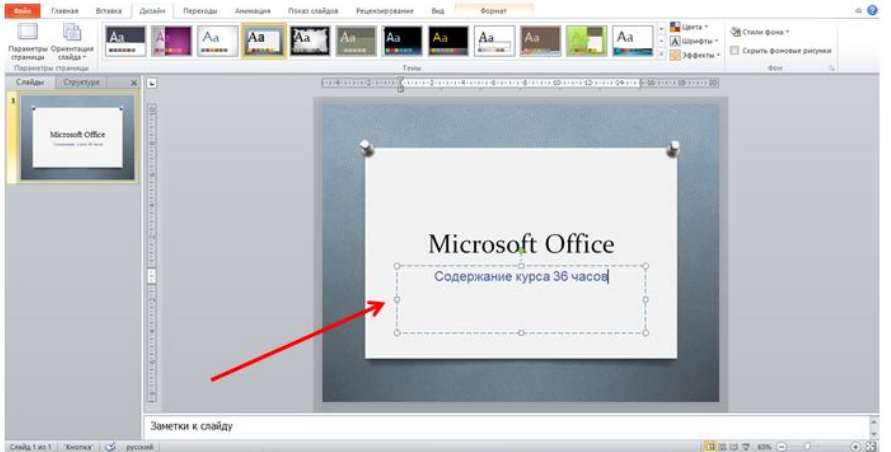Image resolution: width=891 pixels, height=452 pixels.
Task: Open the Анимация ribbon tab
Action: coord(253,10)
